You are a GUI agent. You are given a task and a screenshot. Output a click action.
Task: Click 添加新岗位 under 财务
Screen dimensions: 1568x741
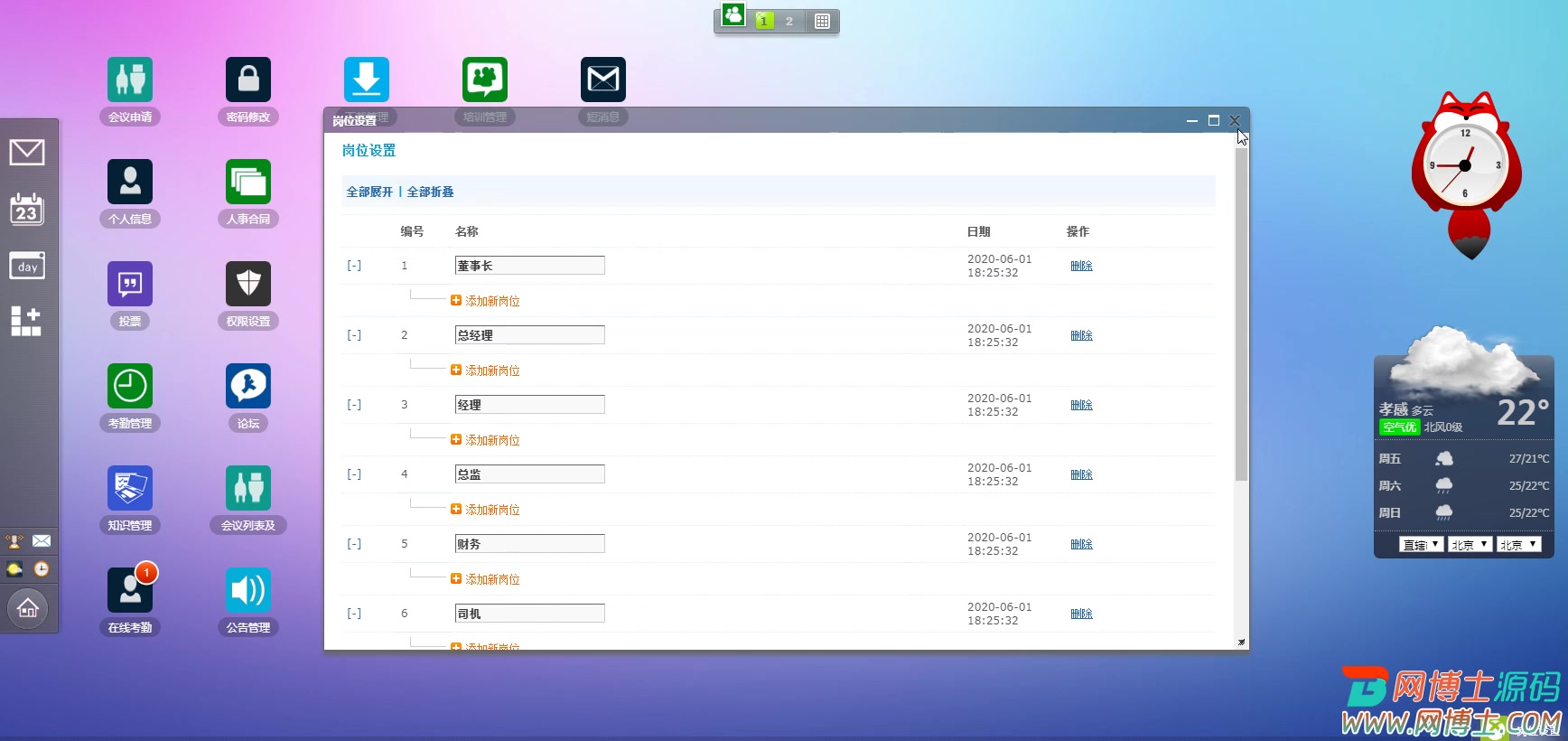pos(485,579)
